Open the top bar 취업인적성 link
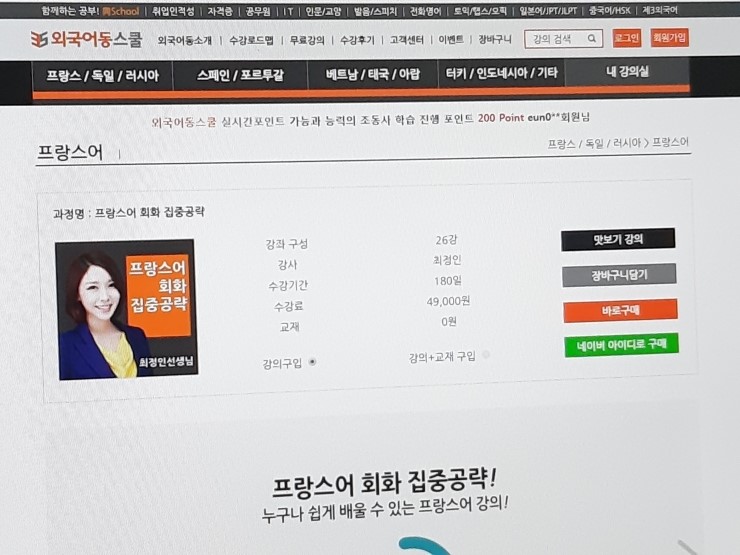Screen dimensions: 740x555 pos(173,11)
